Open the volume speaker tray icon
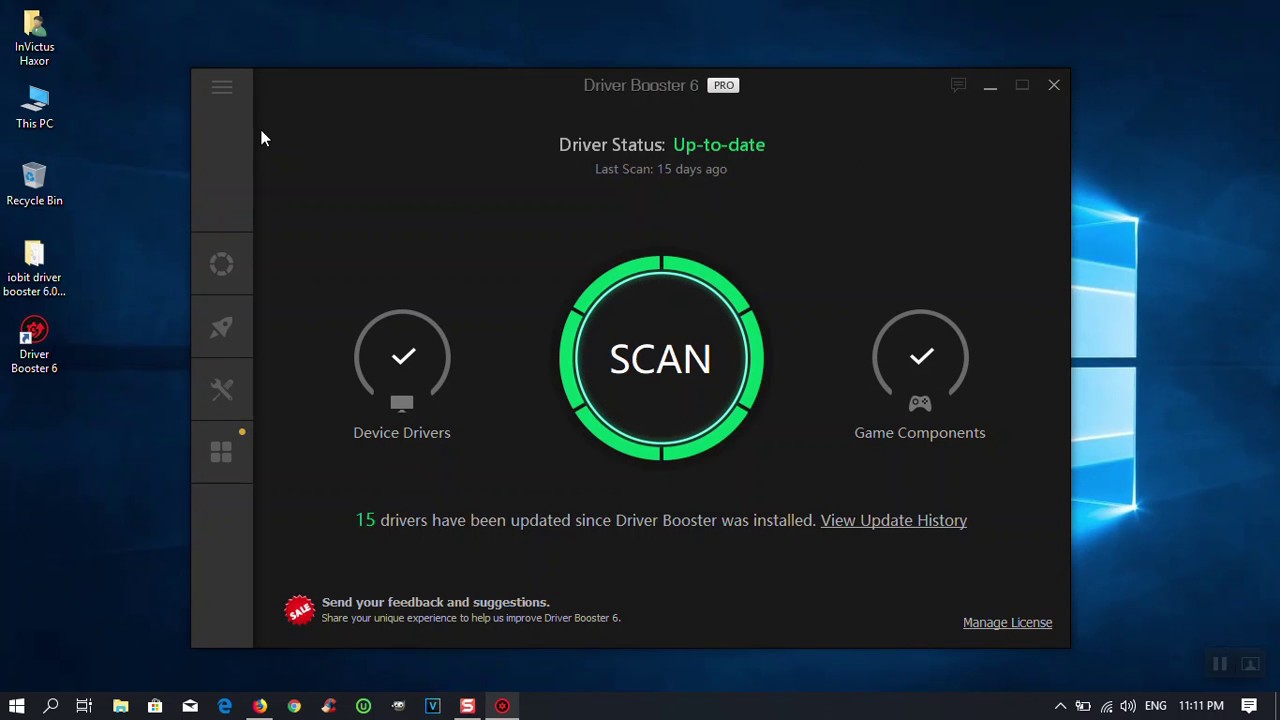Screen dimensions: 1280x720 tap(1128, 706)
